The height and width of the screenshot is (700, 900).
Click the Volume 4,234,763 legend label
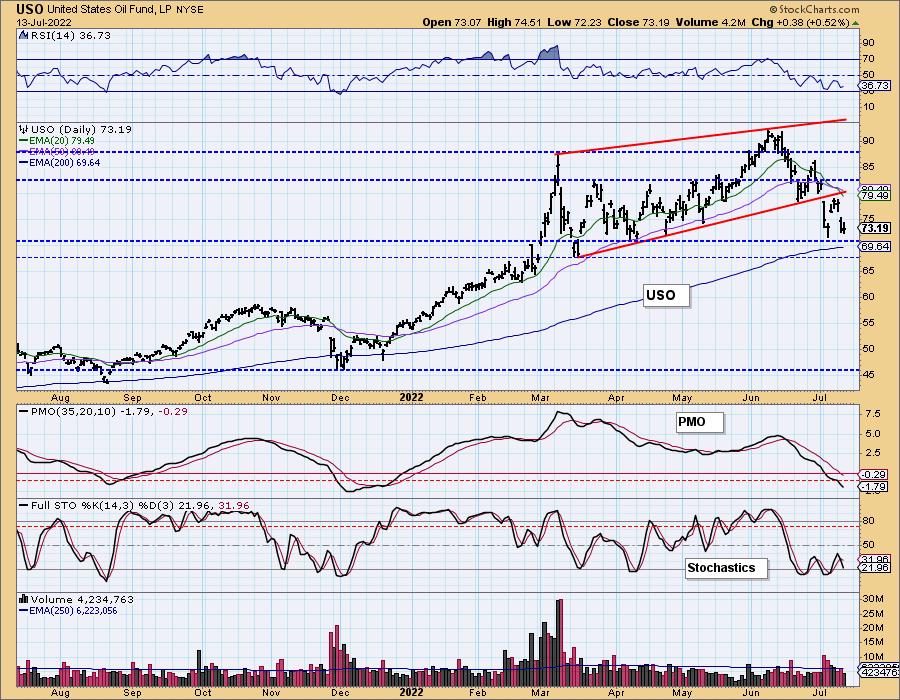tap(82, 599)
